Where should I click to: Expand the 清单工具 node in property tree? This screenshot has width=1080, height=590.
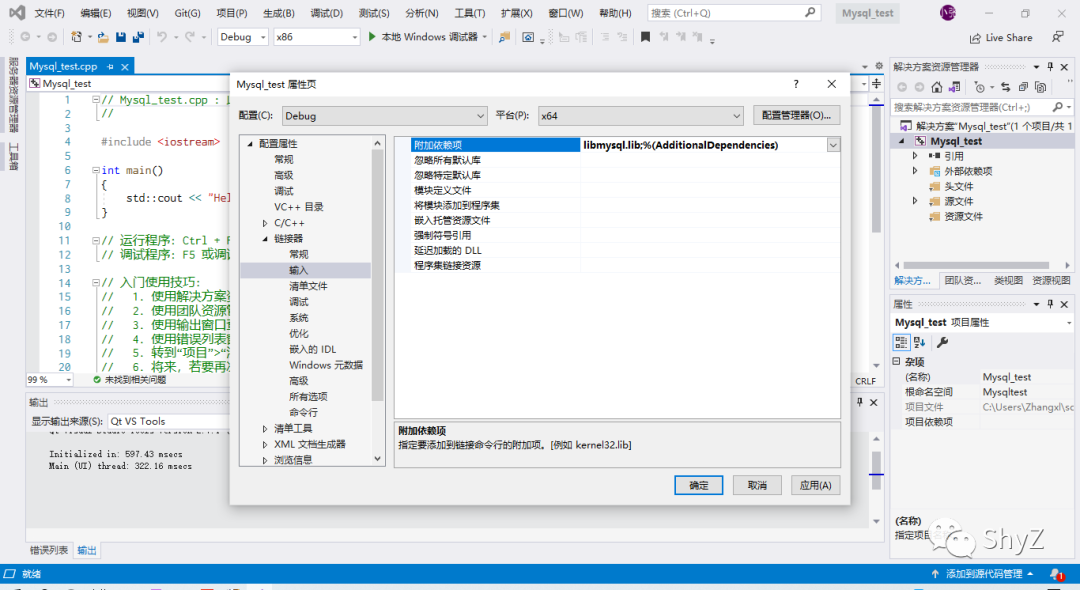pos(265,428)
